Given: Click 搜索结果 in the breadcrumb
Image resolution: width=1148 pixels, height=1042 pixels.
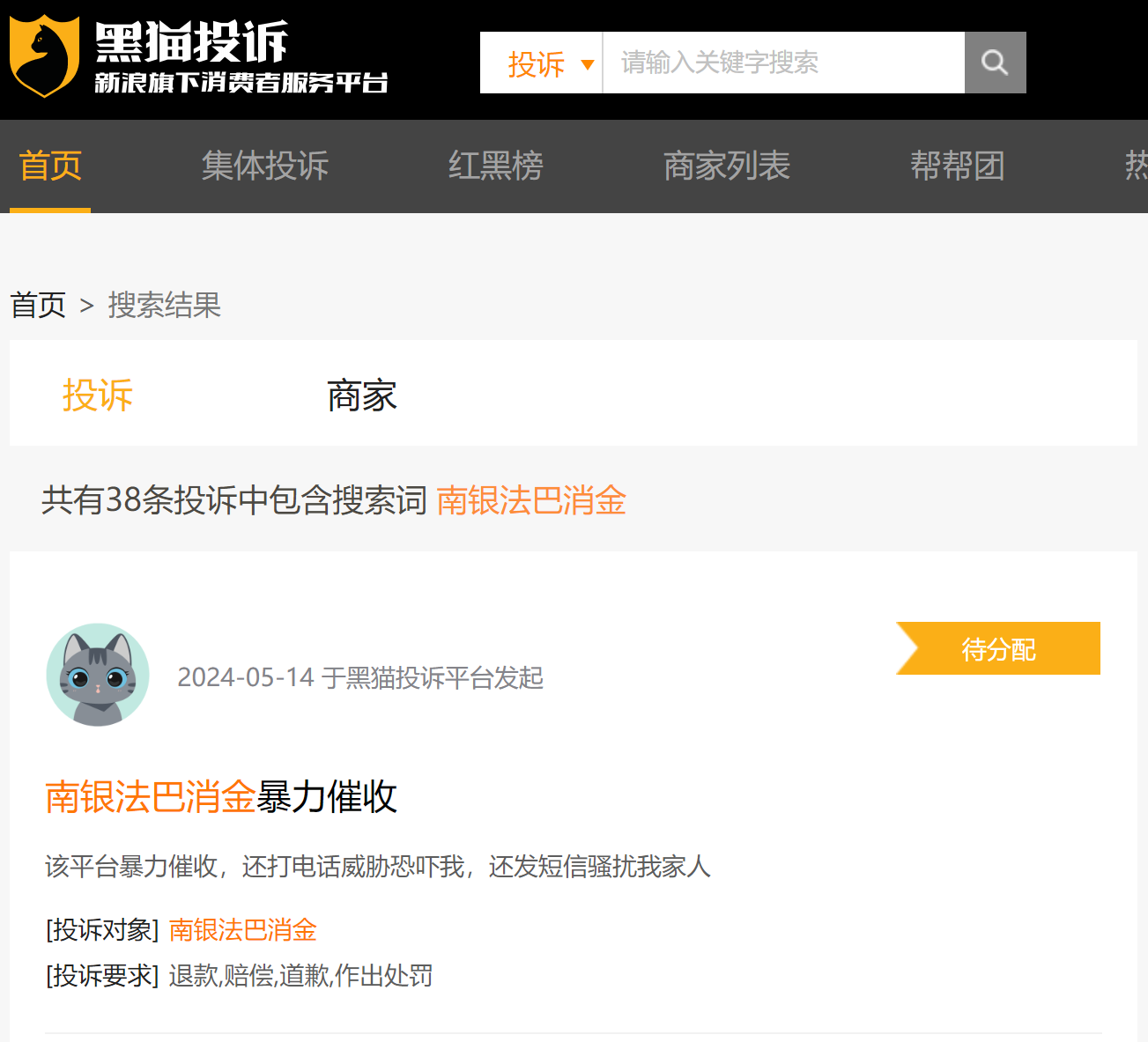Looking at the screenshot, I should coord(165,306).
